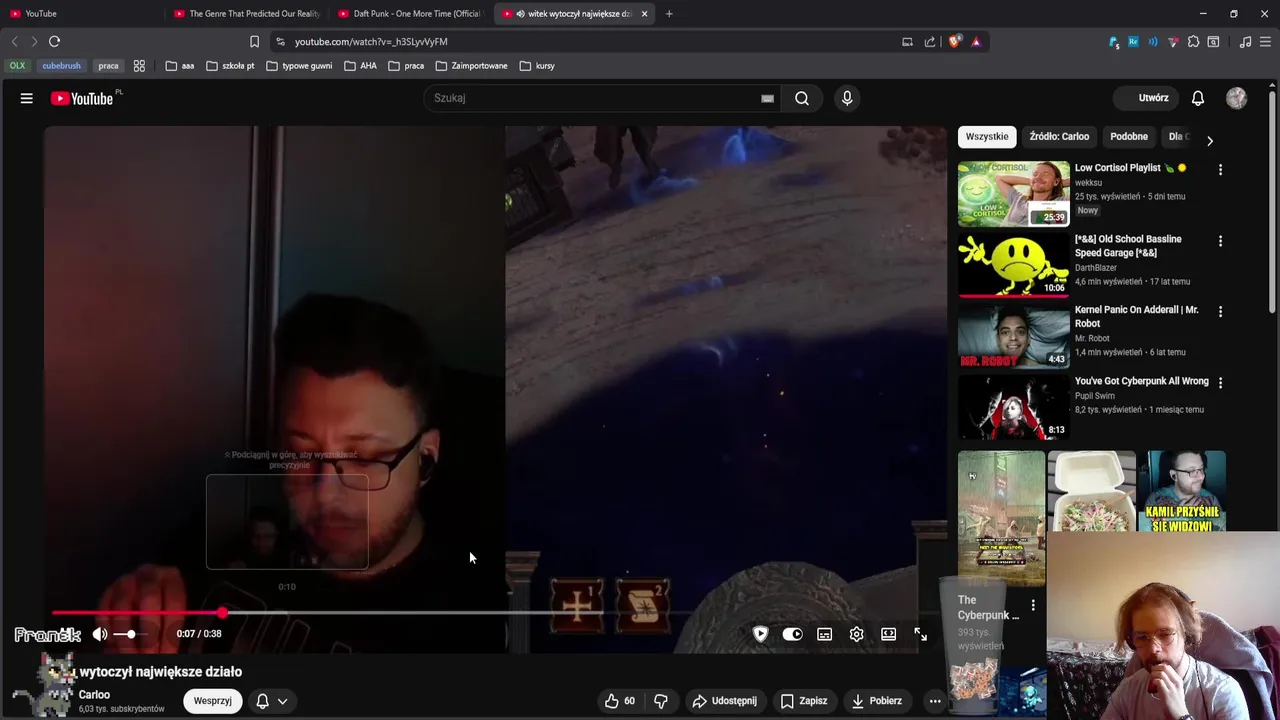
Task: Click the YouTube logo
Action: [x=82, y=98]
